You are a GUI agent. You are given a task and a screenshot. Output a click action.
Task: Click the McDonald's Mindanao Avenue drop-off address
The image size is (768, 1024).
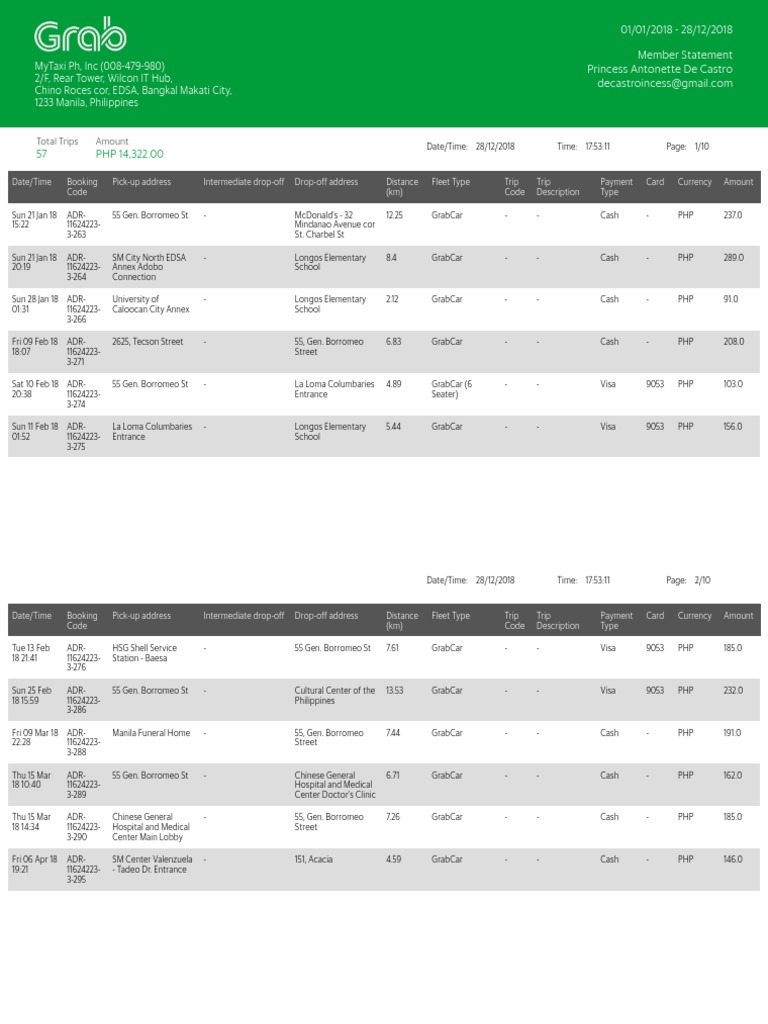(x=335, y=226)
